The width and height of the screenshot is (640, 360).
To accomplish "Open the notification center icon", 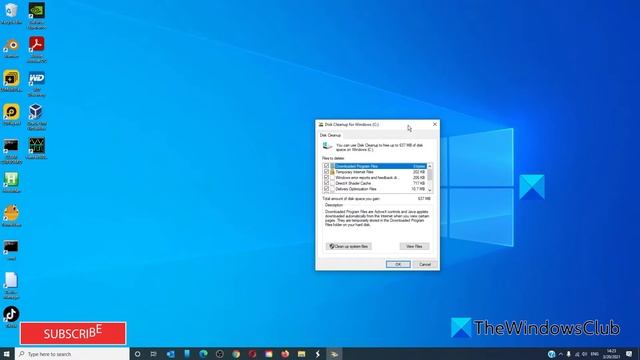I will [x=629, y=354].
